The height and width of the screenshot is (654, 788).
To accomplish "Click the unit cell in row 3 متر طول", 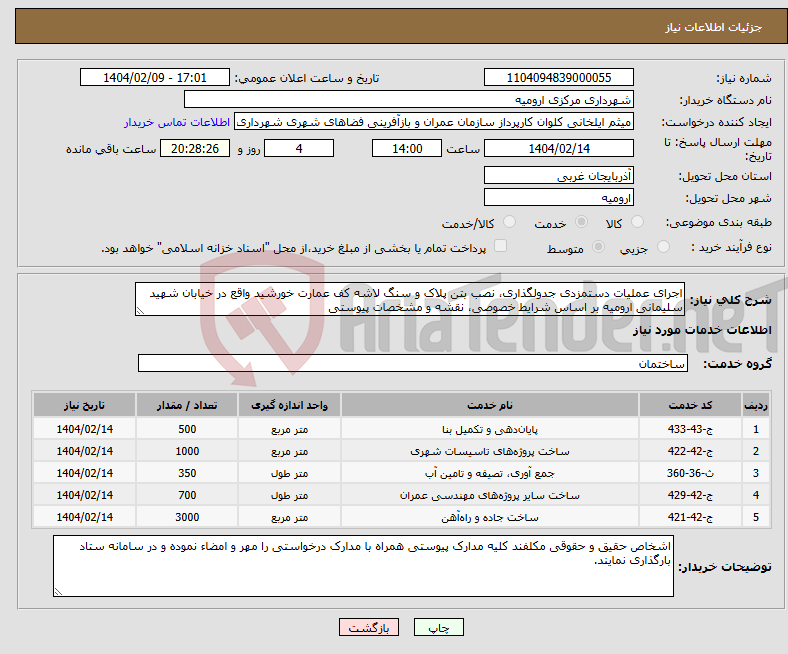I will 289,474.
